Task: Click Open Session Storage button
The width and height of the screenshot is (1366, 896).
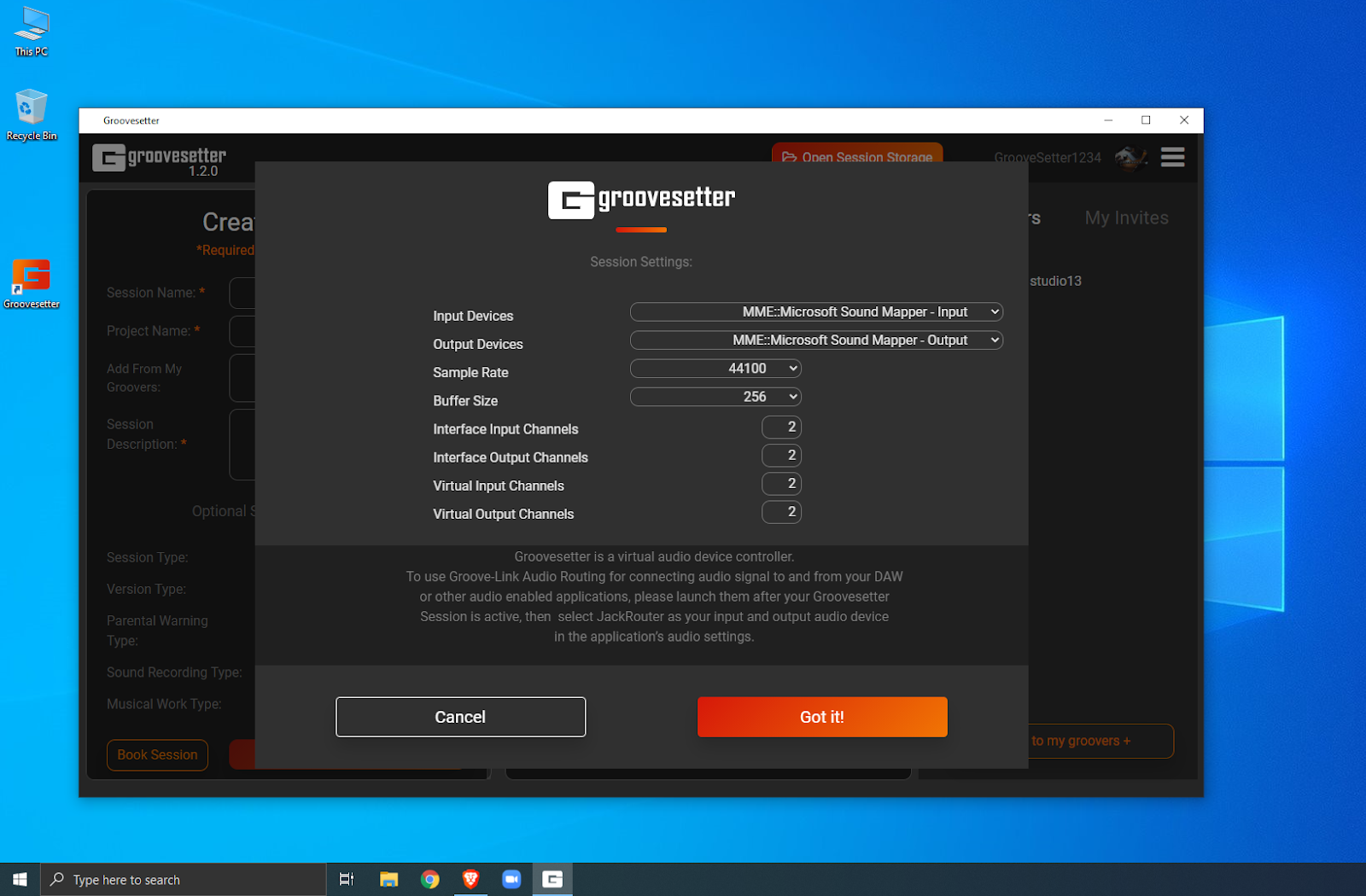Action: 857,154
